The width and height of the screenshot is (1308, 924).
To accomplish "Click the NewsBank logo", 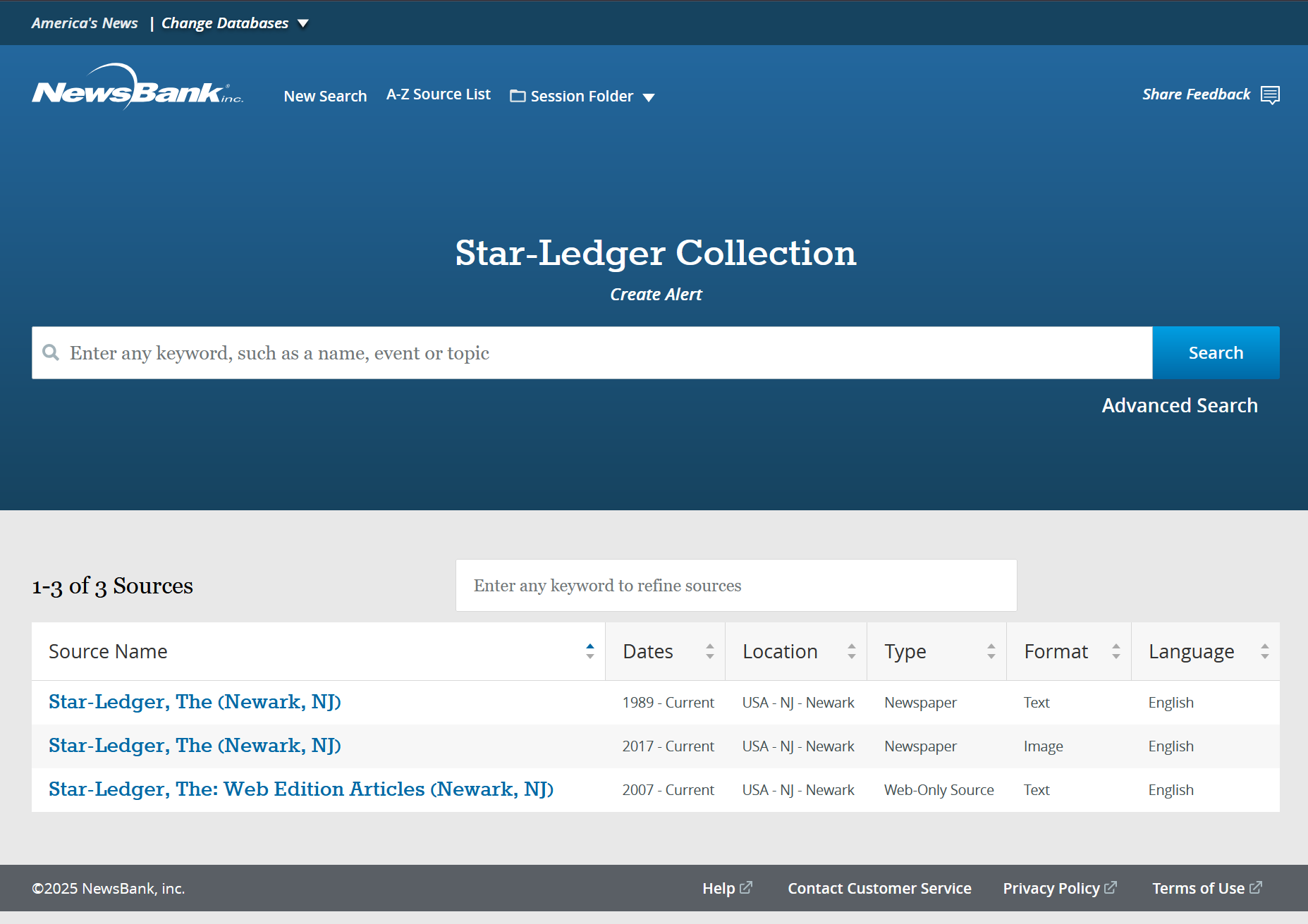I will 137,88.
